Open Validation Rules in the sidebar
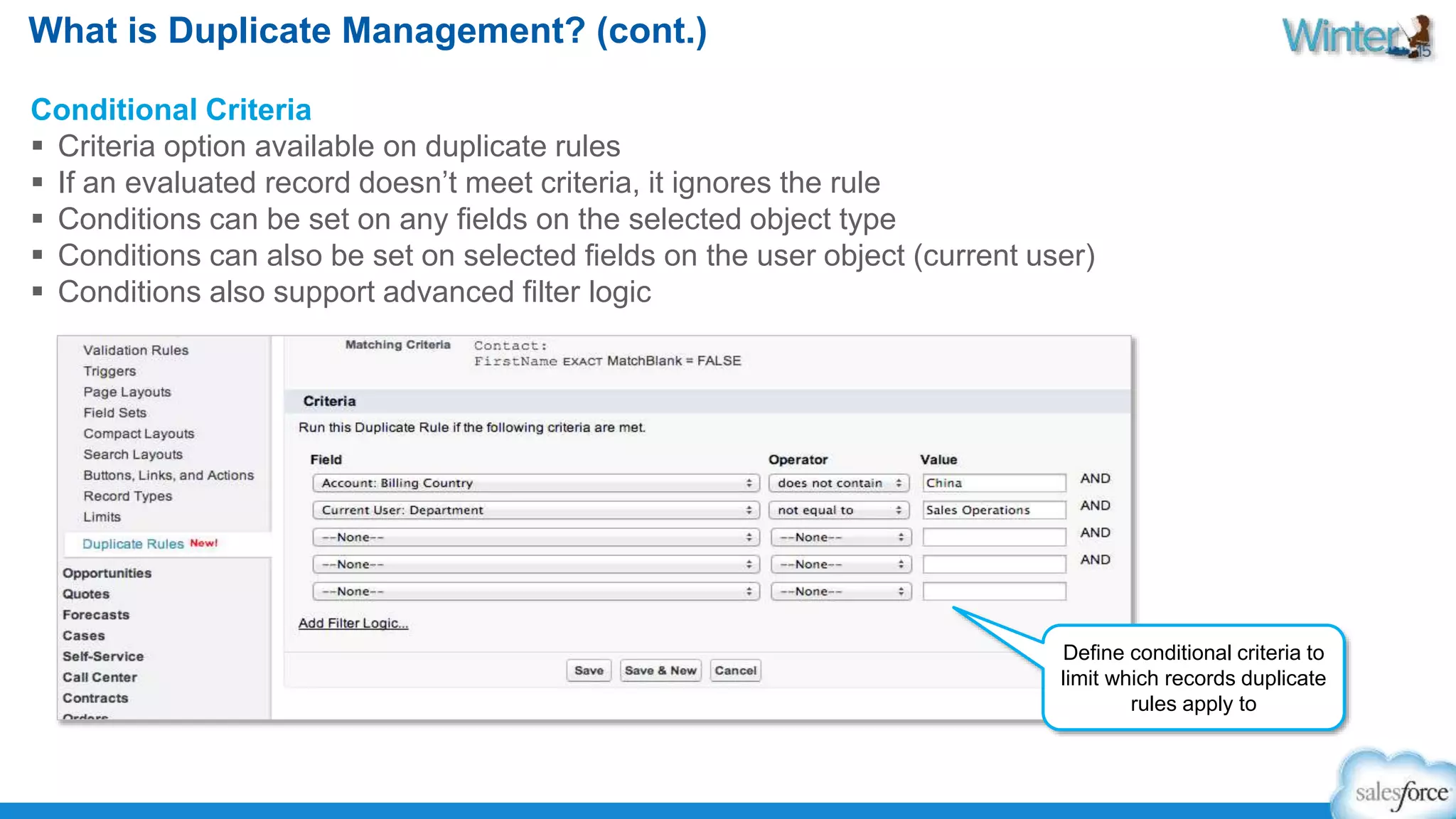Screen dimensions: 1456x819 pyautogui.click(x=136, y=350)
